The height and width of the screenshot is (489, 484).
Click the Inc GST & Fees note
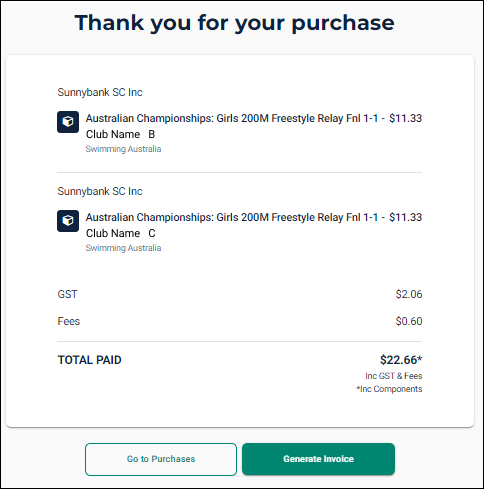point(394,376)
